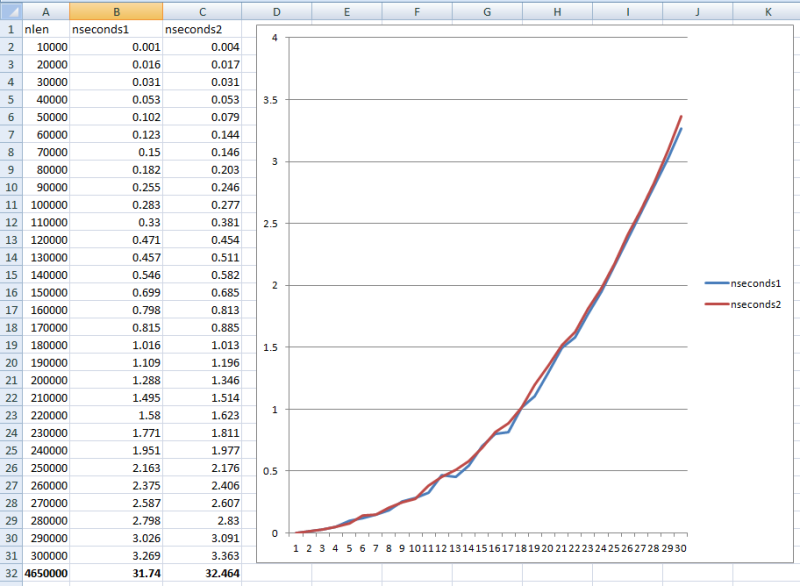Click cell with value 0.102
The height and width of the screenshot is (586, 800).
[116, 117]
